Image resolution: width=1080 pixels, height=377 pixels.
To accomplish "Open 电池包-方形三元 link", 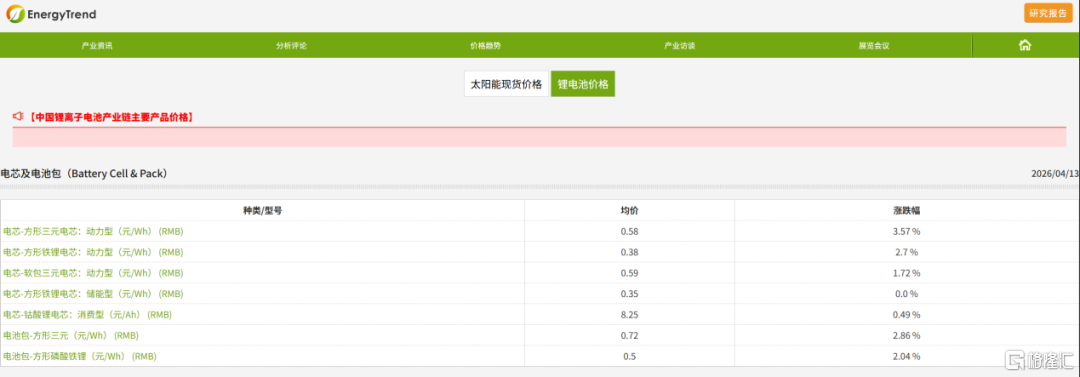I will 70,336.
